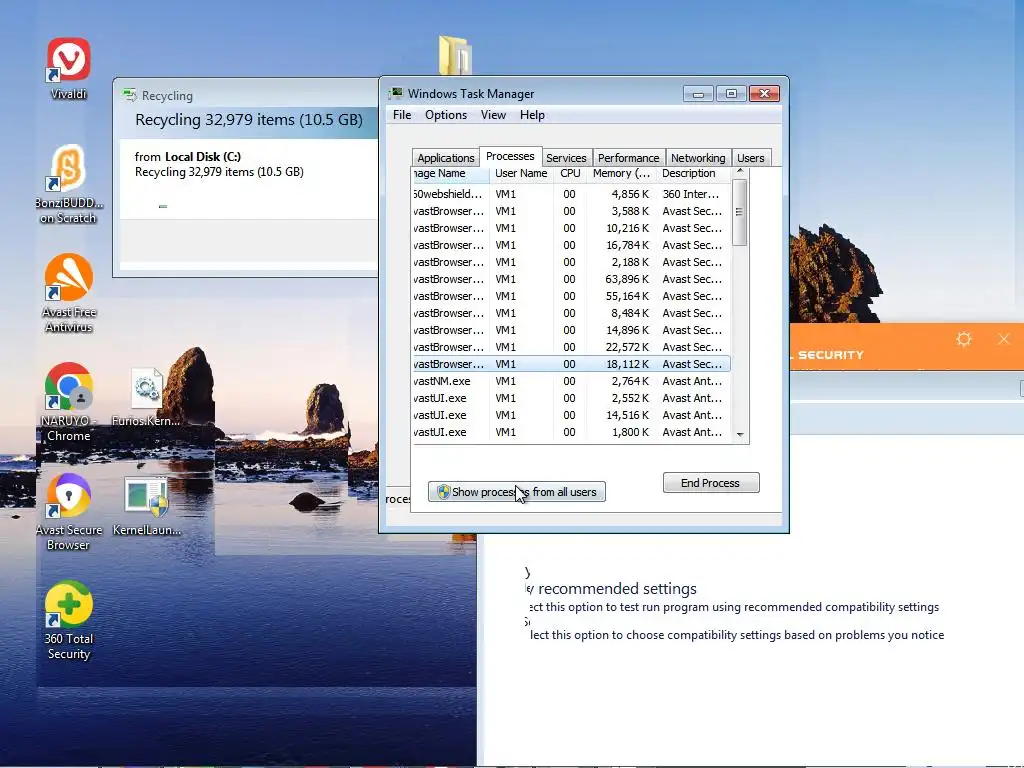Viewport: 1024px width, 768px height.
Task: Sort processes by Description column header
Action: [x=694, y=174]
